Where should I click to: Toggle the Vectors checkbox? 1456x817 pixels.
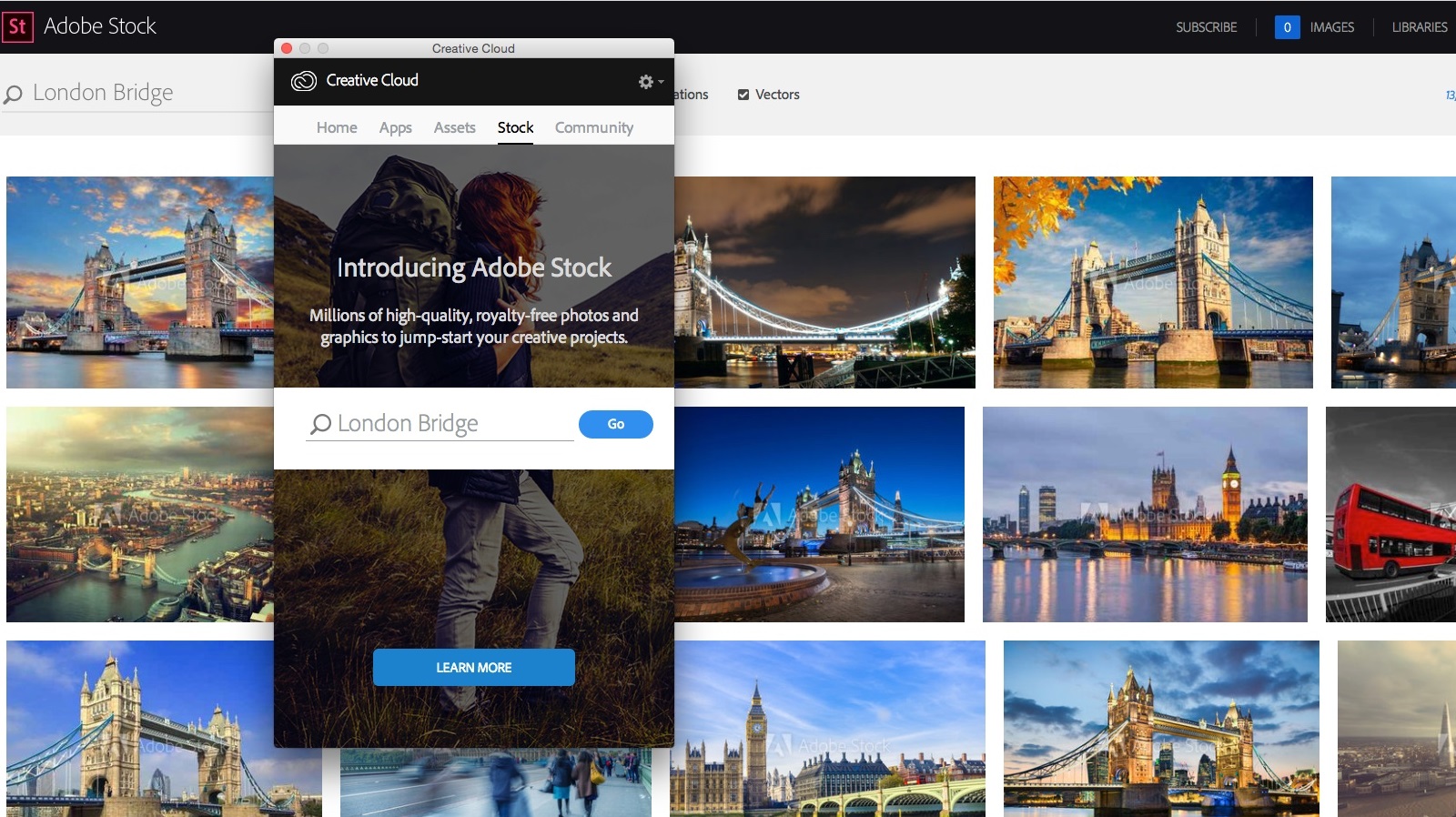[x=743, y=95]
